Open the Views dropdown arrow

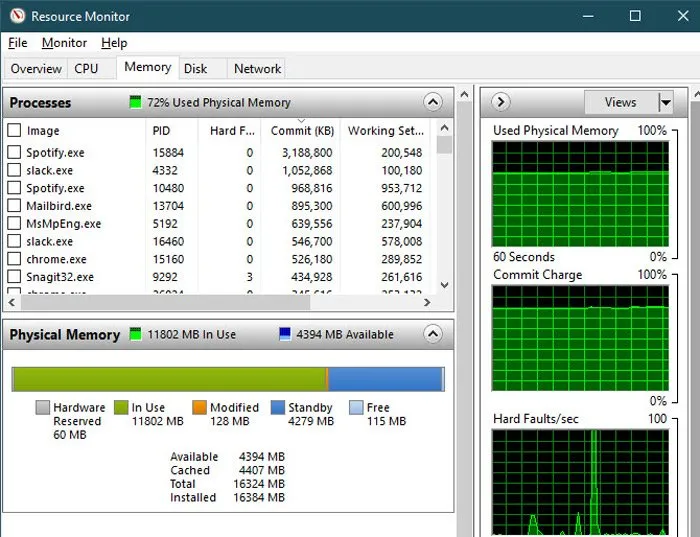click(665, 102)
